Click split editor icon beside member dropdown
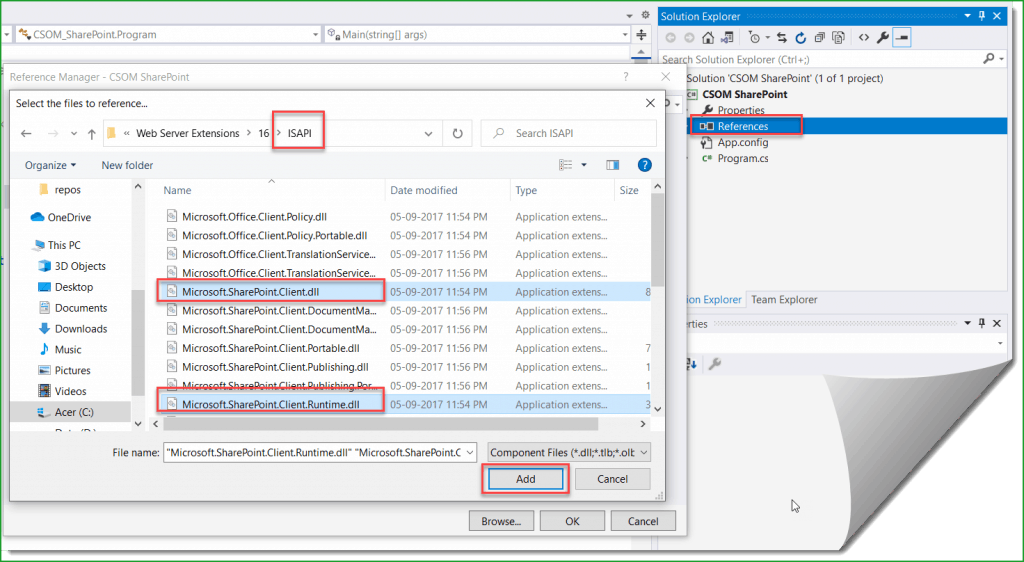This screenshot has width=1024, height=562. pos(641,35)
